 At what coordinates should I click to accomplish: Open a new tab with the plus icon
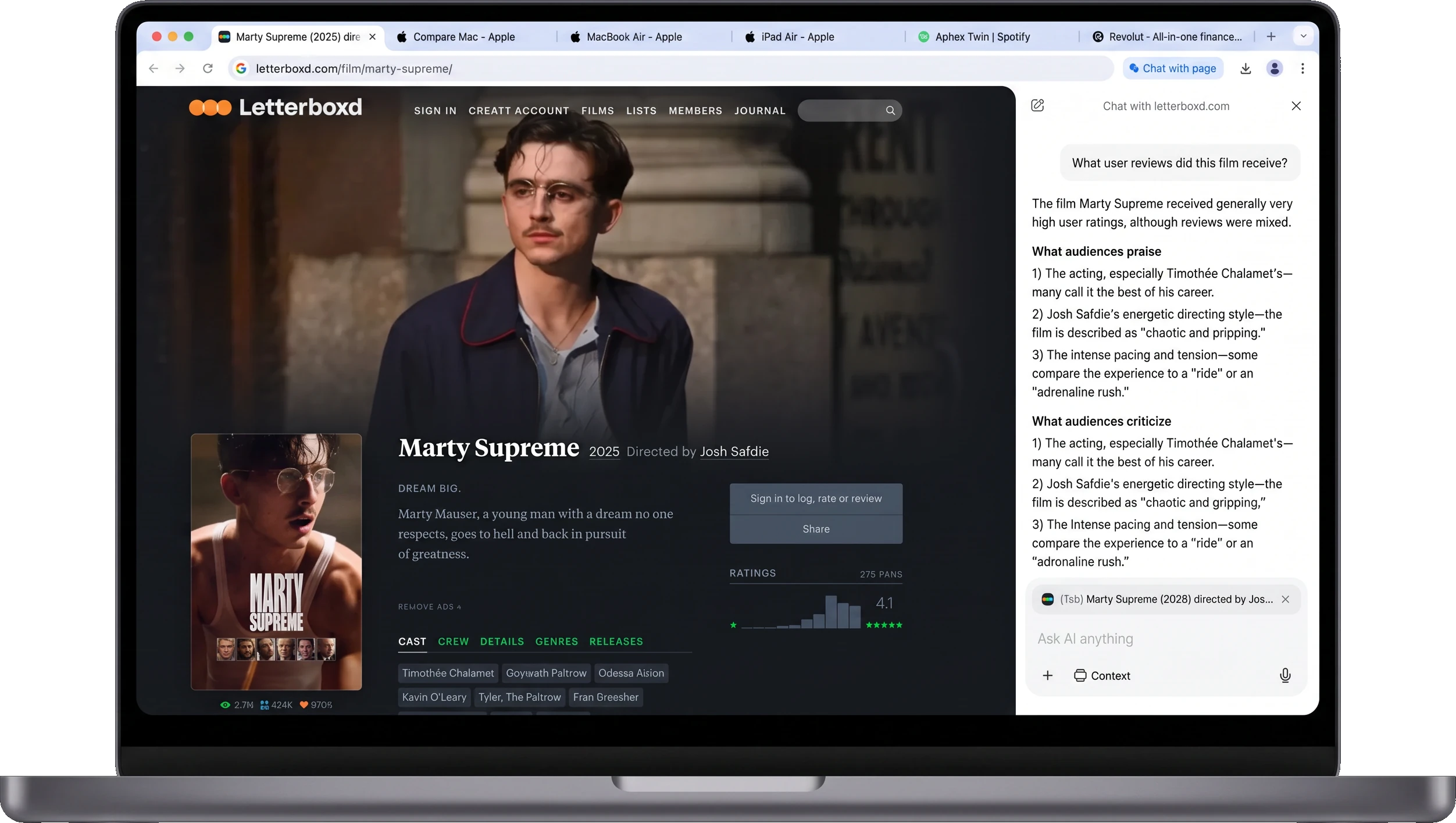click(x=1271, y=37)
